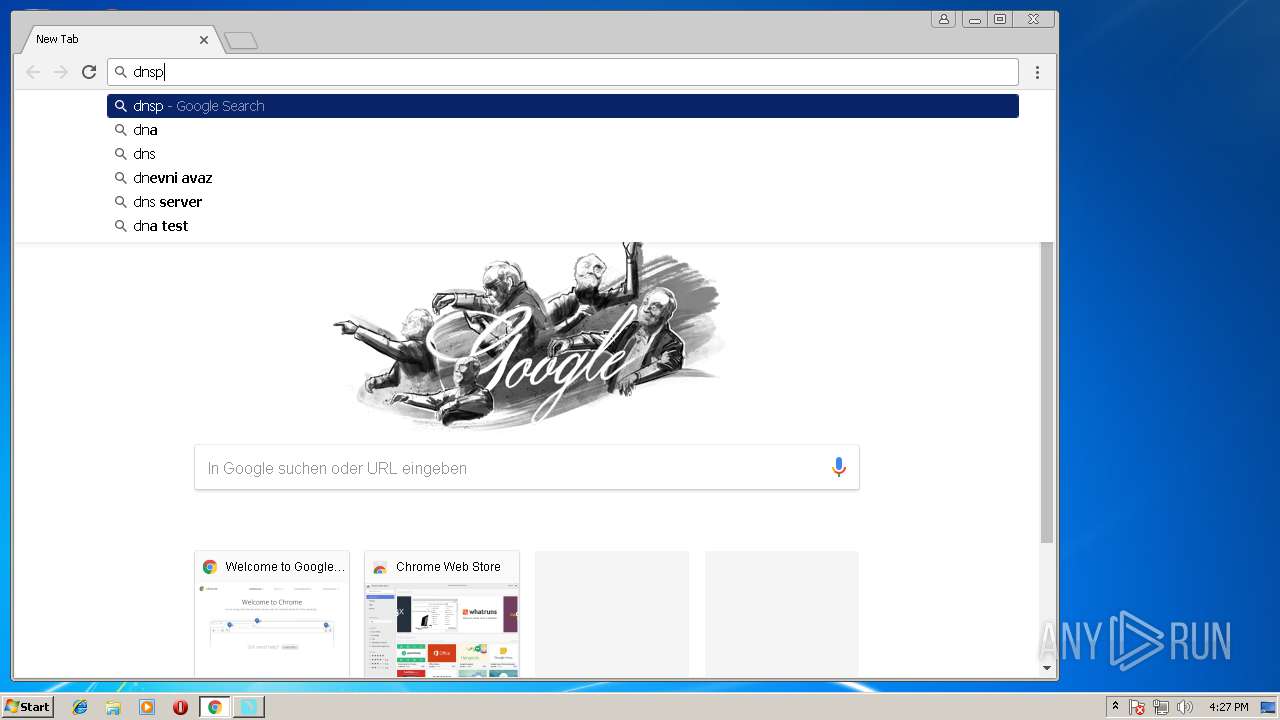This screenshot has width=1280, height=720.
Task: Open the Chrome three-dot menu
Action: coord(1037,72)
